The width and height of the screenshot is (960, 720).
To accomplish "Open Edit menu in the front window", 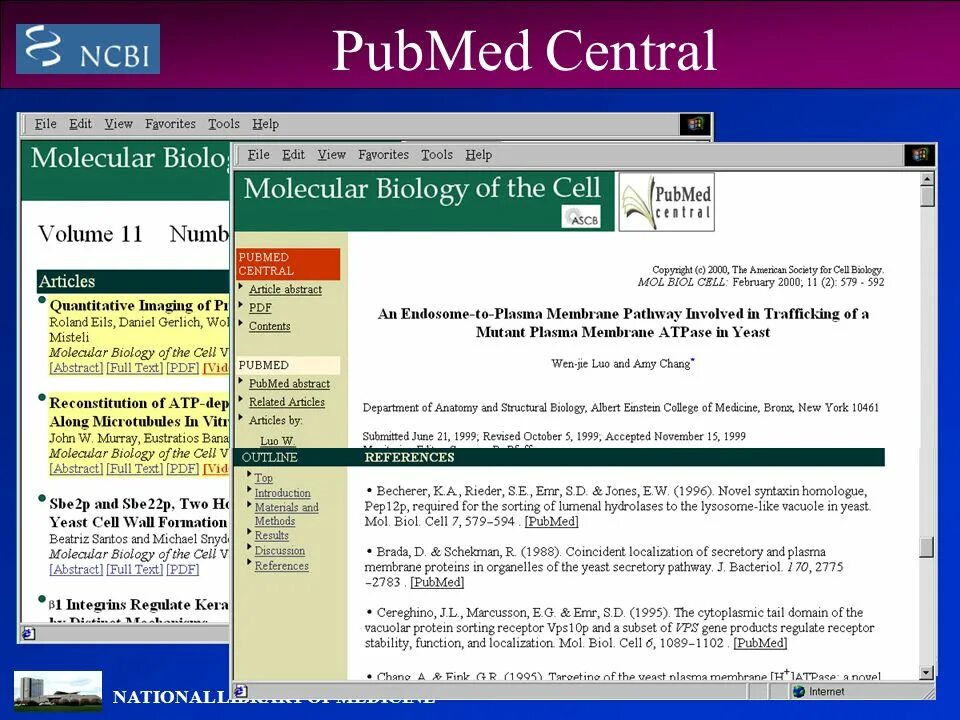I will click(x=293, y=155).
